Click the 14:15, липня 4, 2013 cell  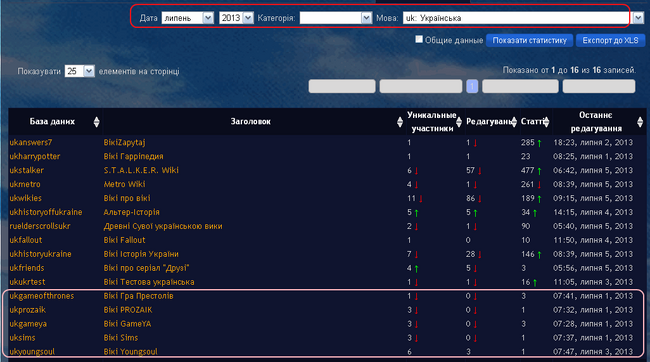click(593, 212)
